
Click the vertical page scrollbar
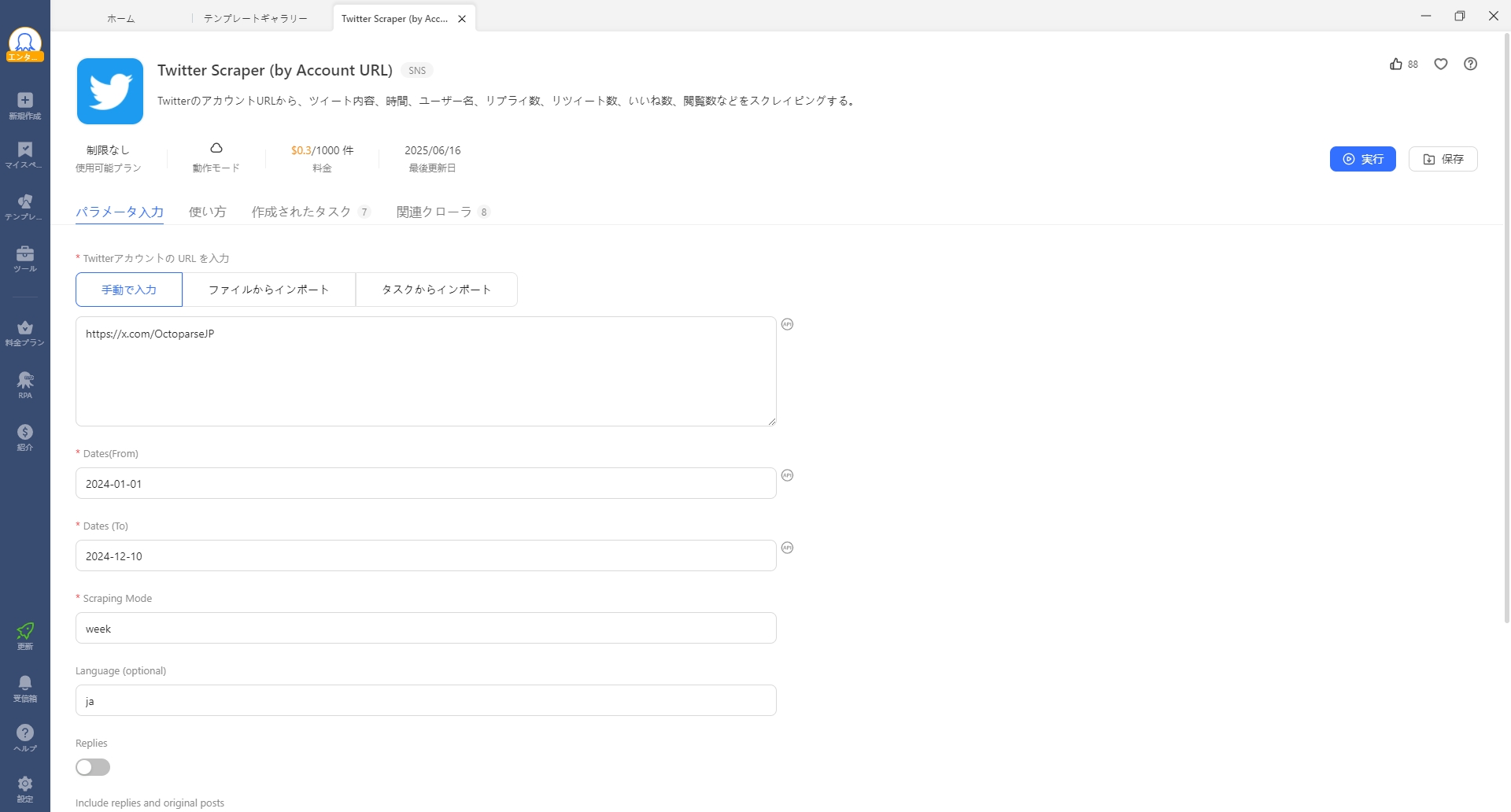click(x=1507, y=328)
